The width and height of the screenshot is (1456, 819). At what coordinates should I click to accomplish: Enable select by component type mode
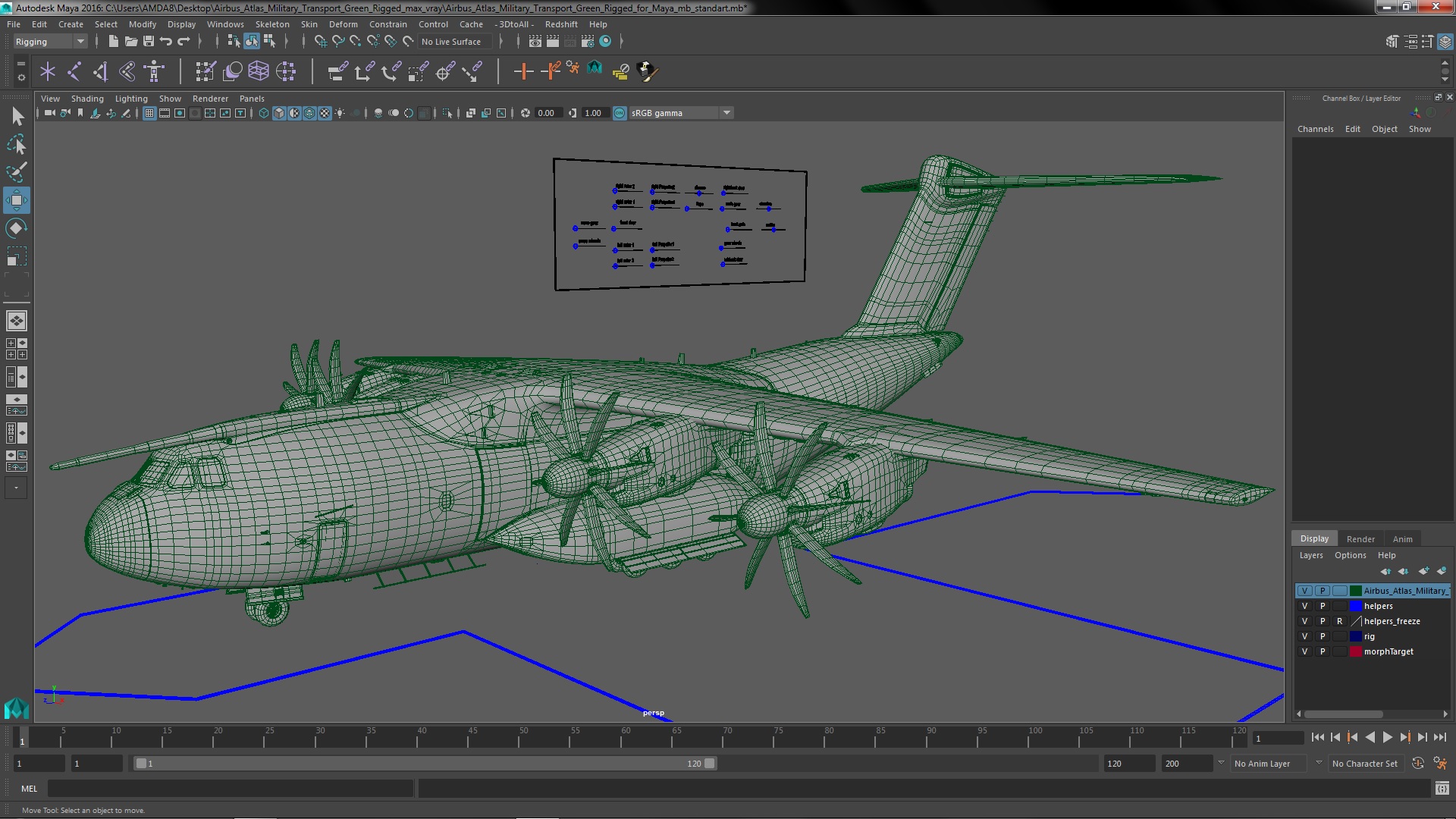point(268,41)
